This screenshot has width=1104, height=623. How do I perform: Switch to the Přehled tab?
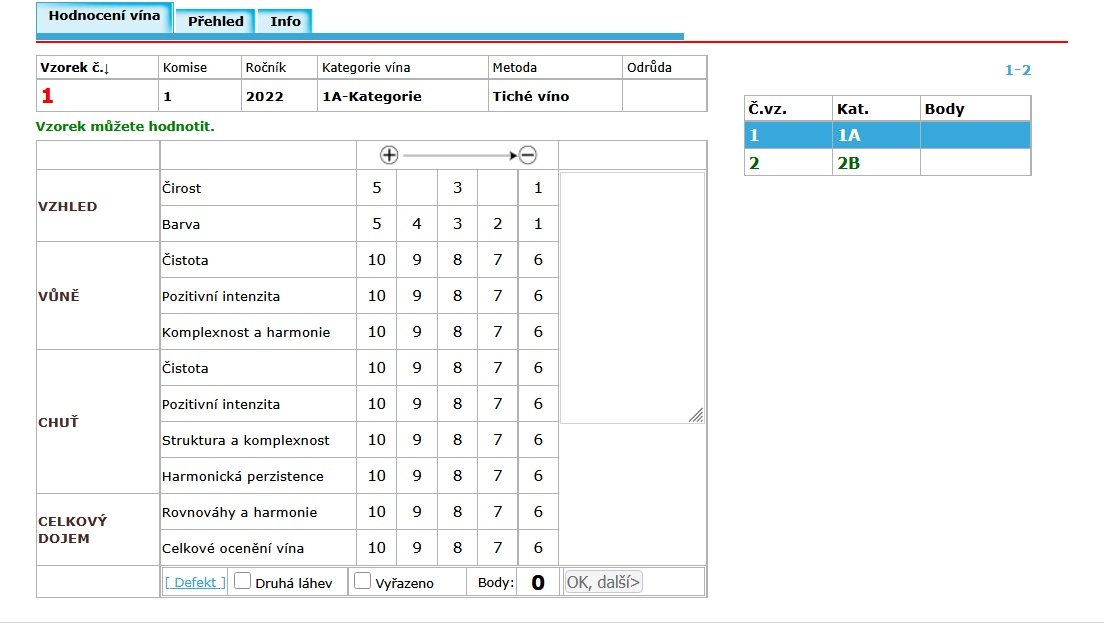tap(215, 21)
